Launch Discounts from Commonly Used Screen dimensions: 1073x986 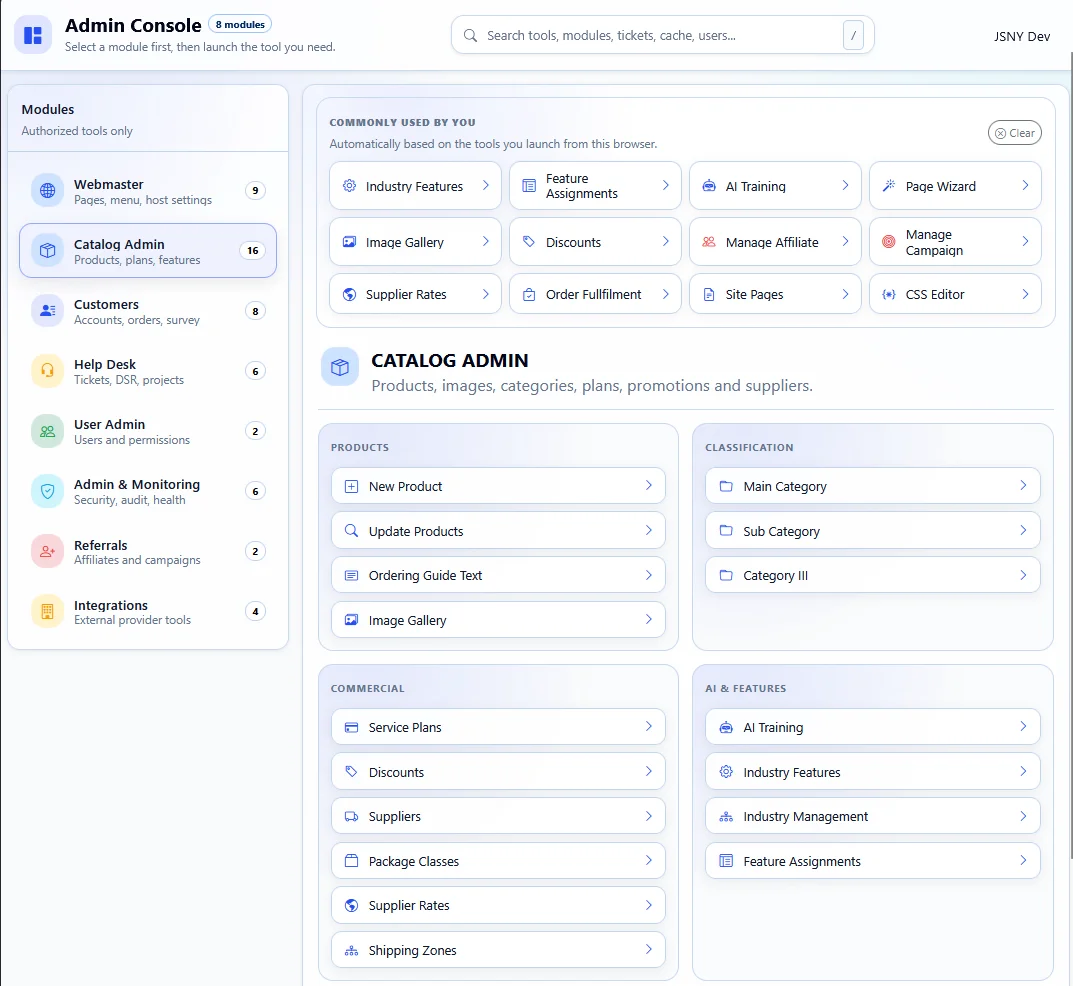tap(595, 242)
